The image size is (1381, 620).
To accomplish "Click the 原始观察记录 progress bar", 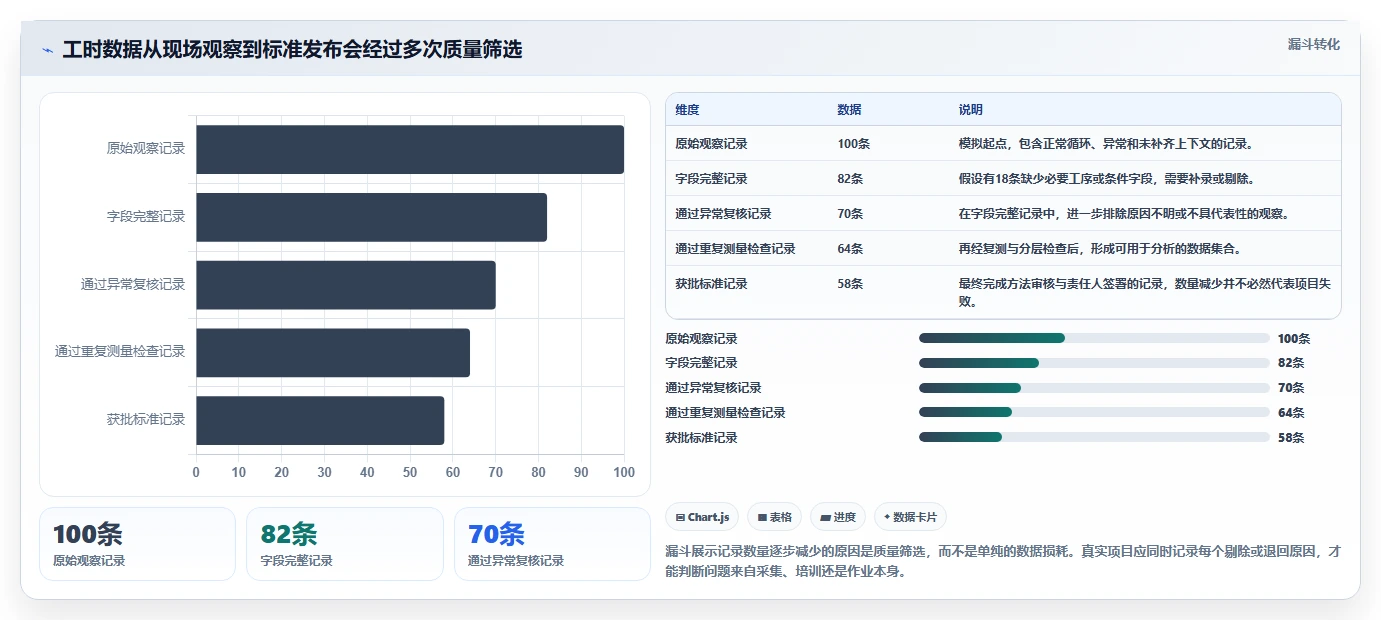I will click(1094, 338).
